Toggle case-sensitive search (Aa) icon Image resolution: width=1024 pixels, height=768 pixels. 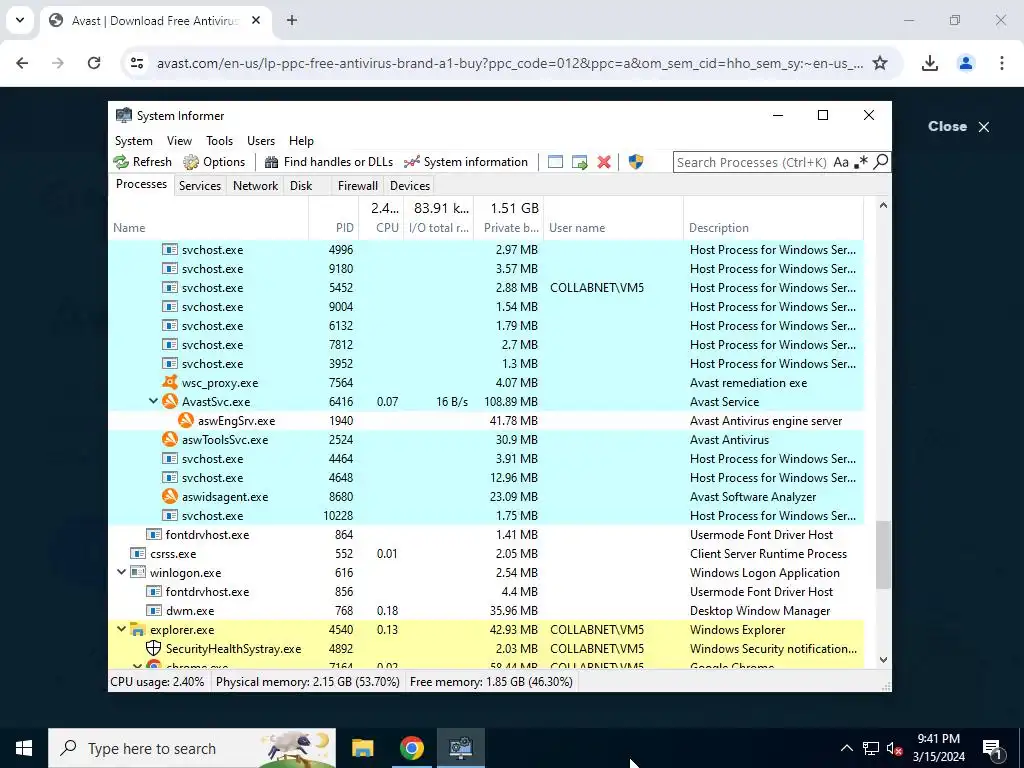[841, 162]
